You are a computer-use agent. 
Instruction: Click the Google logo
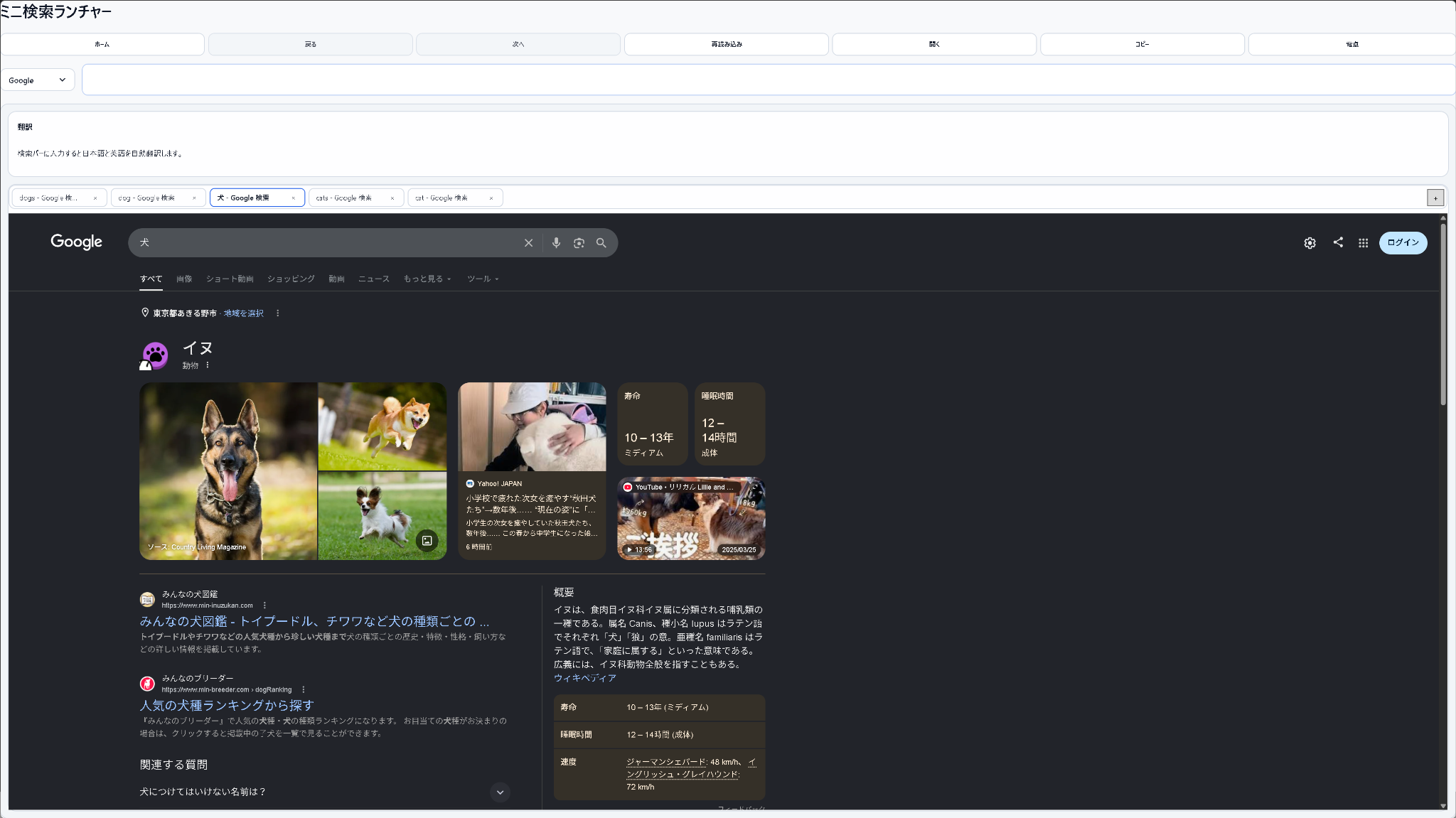tap(77, 242)
